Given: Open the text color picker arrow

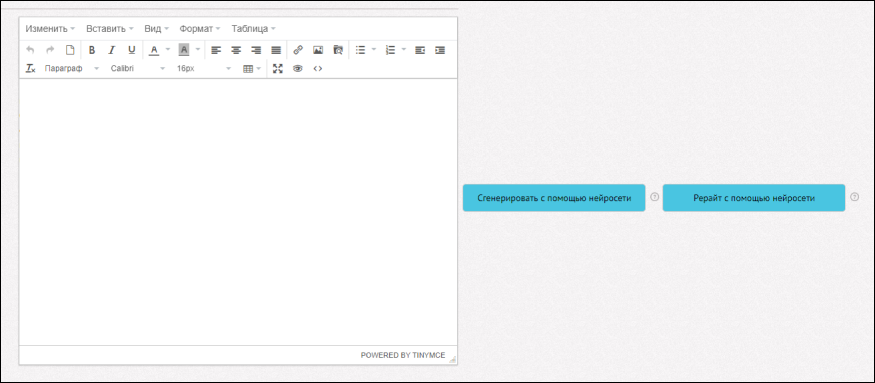Looking at the screenshot, I should pyautogui.click(x=167, y=50).
